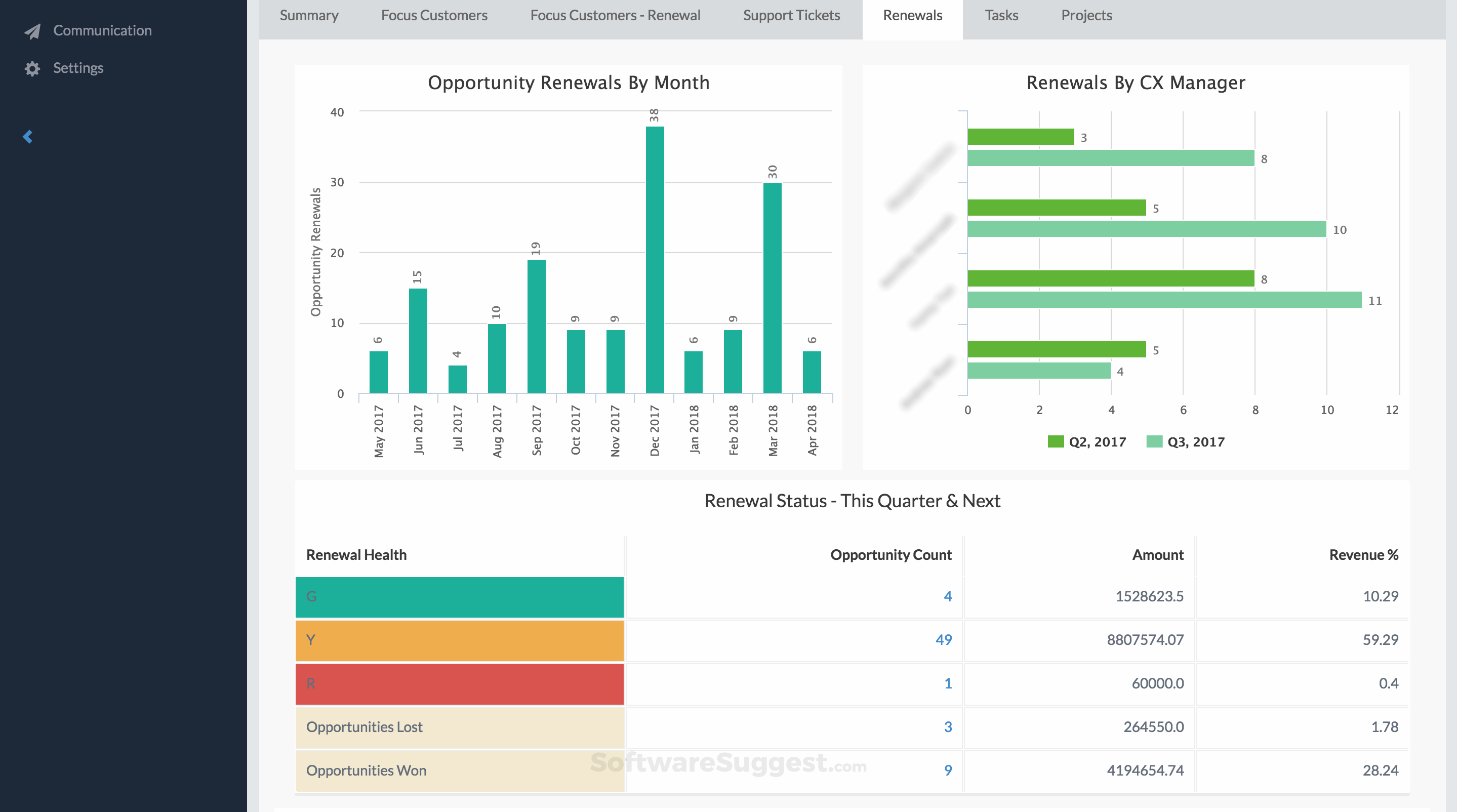Open the Support Tickets tab
This screenshot has height=812, width=1457.
point(791,16)
